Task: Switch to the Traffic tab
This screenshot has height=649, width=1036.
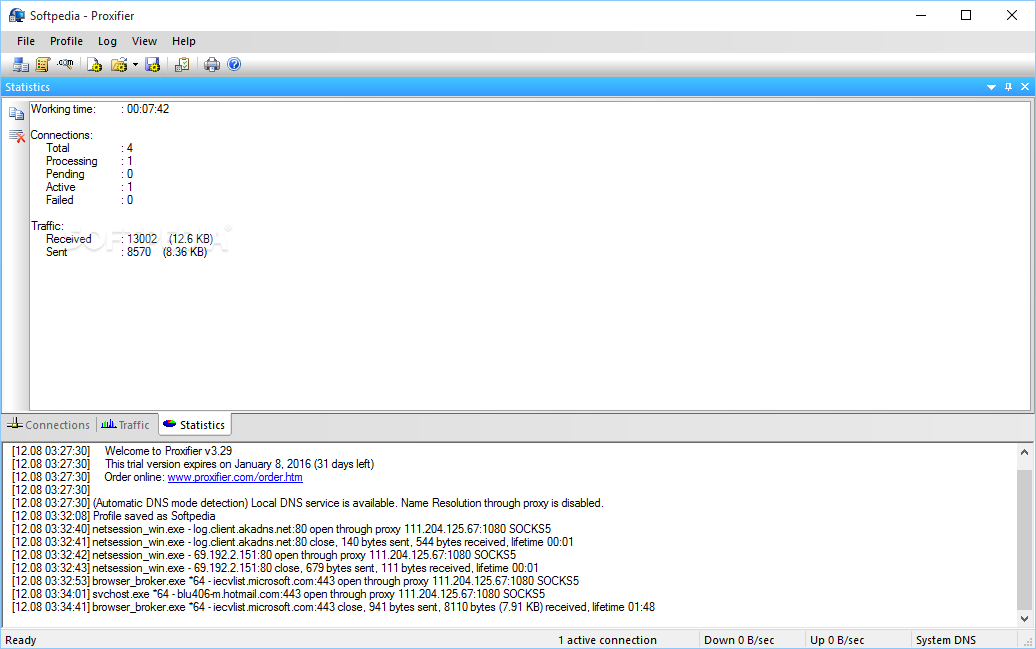Action: point(126,425)
